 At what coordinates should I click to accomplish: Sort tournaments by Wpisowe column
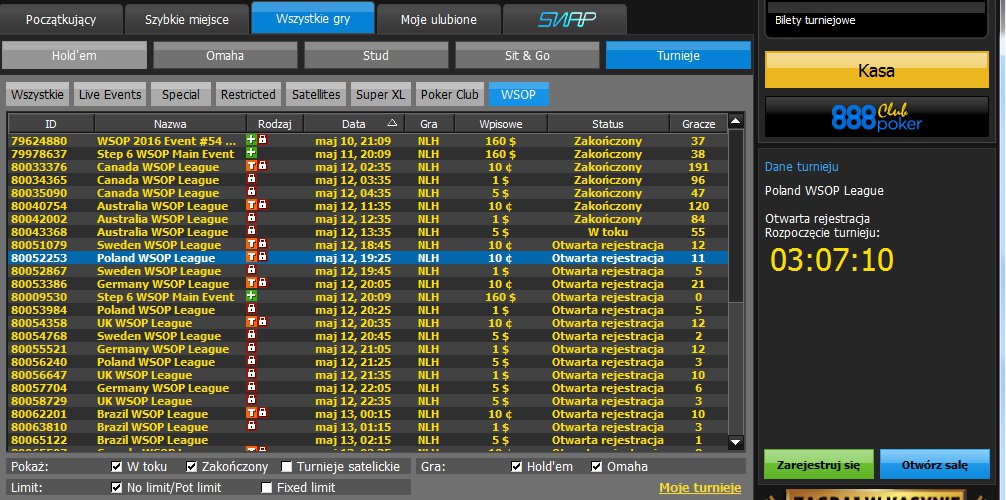click(500, 123)
